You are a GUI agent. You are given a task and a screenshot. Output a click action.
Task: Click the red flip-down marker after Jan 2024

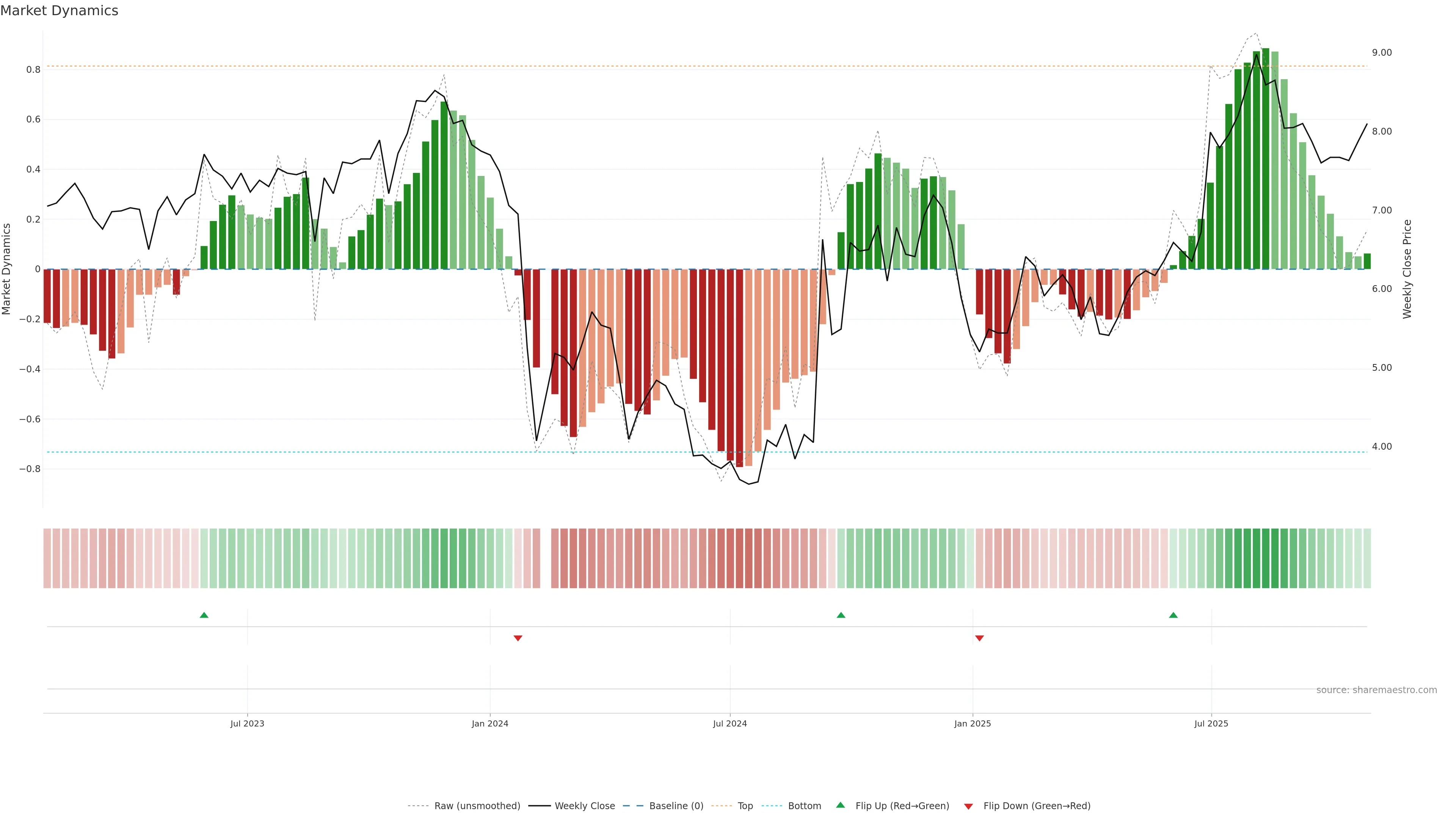[x=518, y=638]
